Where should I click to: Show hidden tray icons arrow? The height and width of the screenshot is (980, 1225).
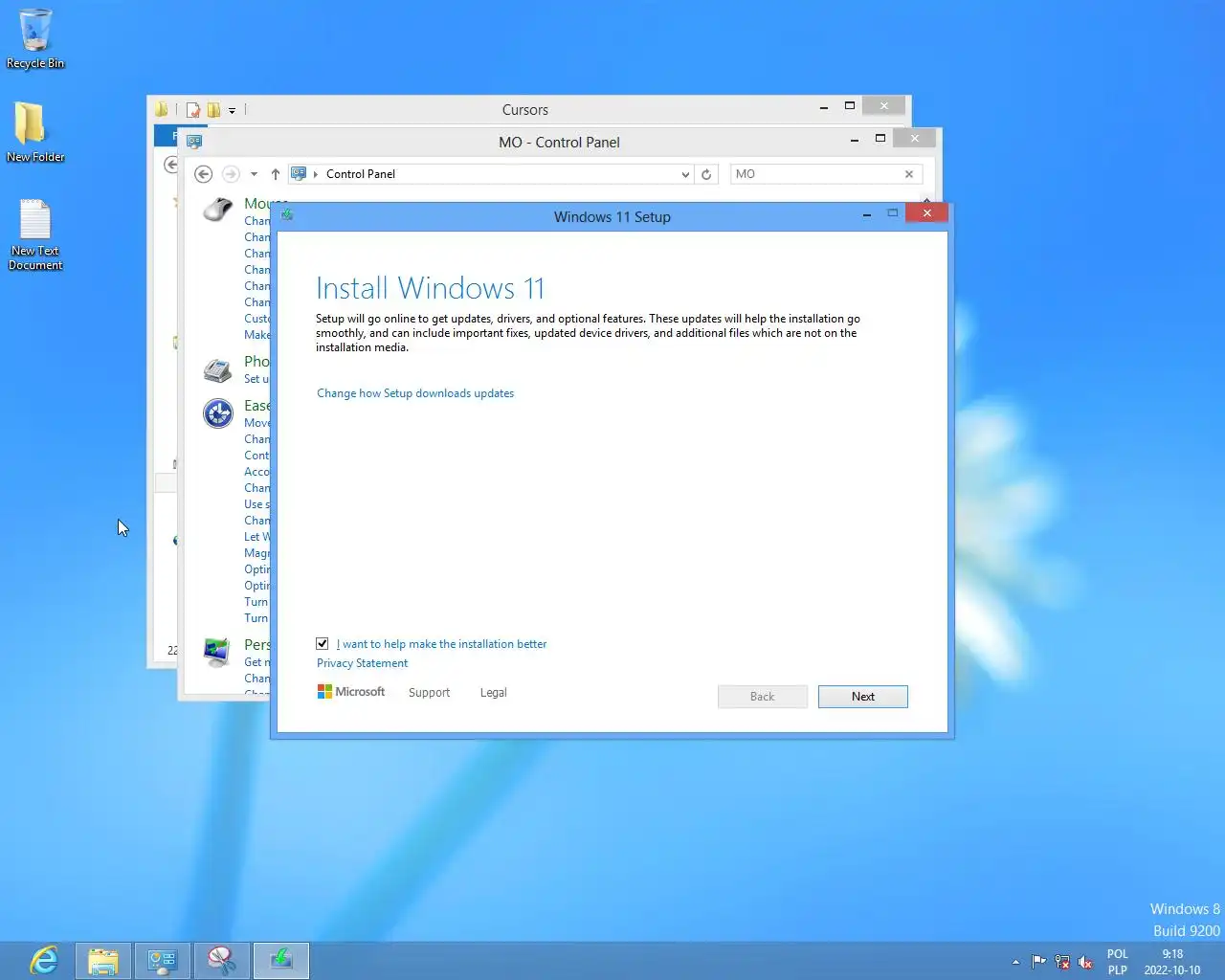[x=1015, y=962]
